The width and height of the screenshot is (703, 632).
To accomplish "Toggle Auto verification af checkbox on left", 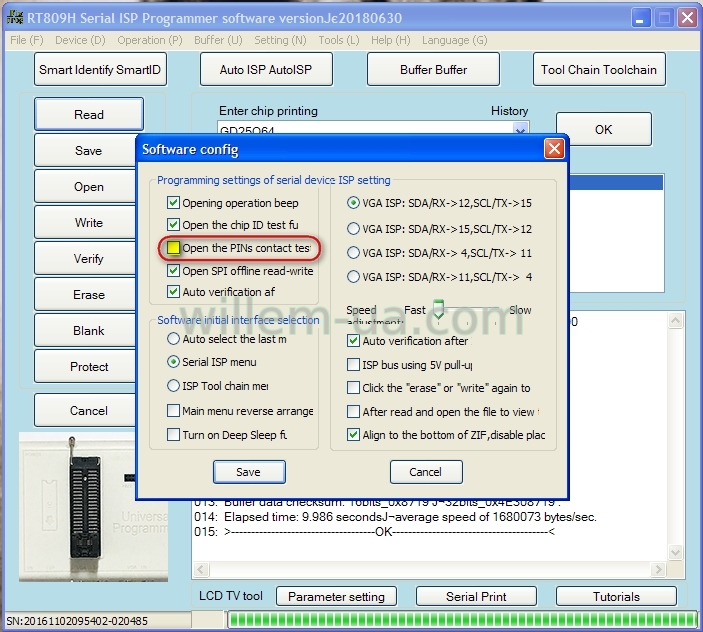I will click(x=173, y=292).
